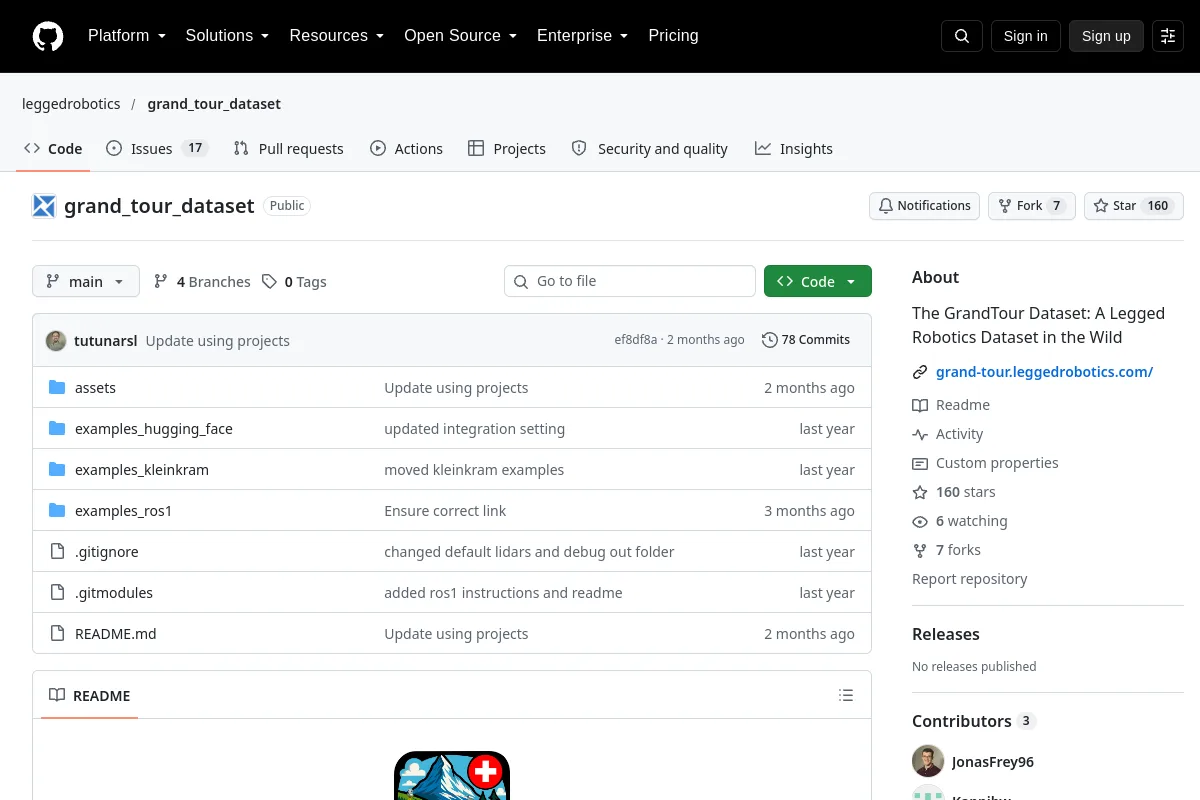Click the examples_hugging_face folder icon
Image resolution: width=1200 pixels, height=800 pixels.
57,429
